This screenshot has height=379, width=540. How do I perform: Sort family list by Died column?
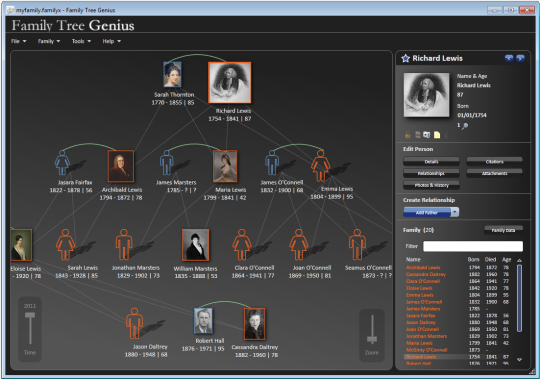coord(490,260)
